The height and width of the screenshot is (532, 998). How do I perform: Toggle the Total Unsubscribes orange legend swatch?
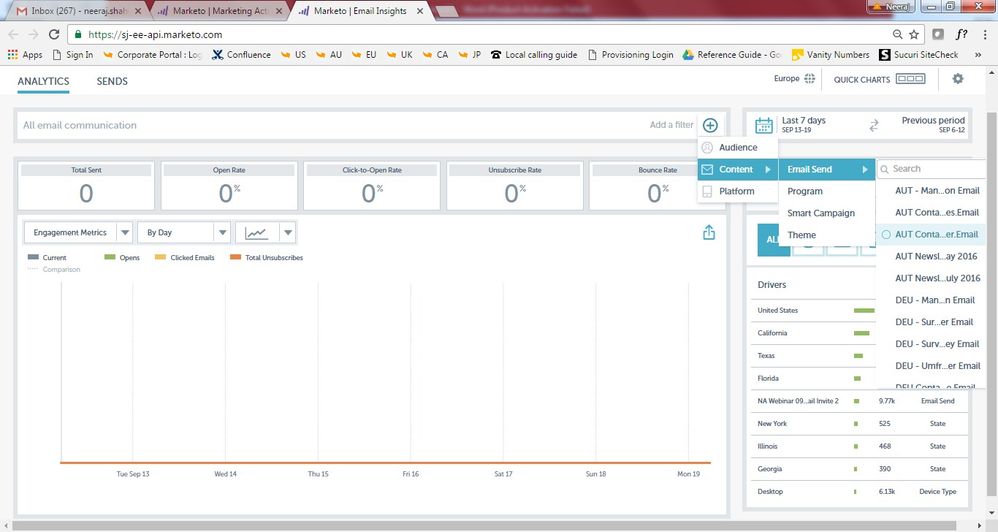236,258
